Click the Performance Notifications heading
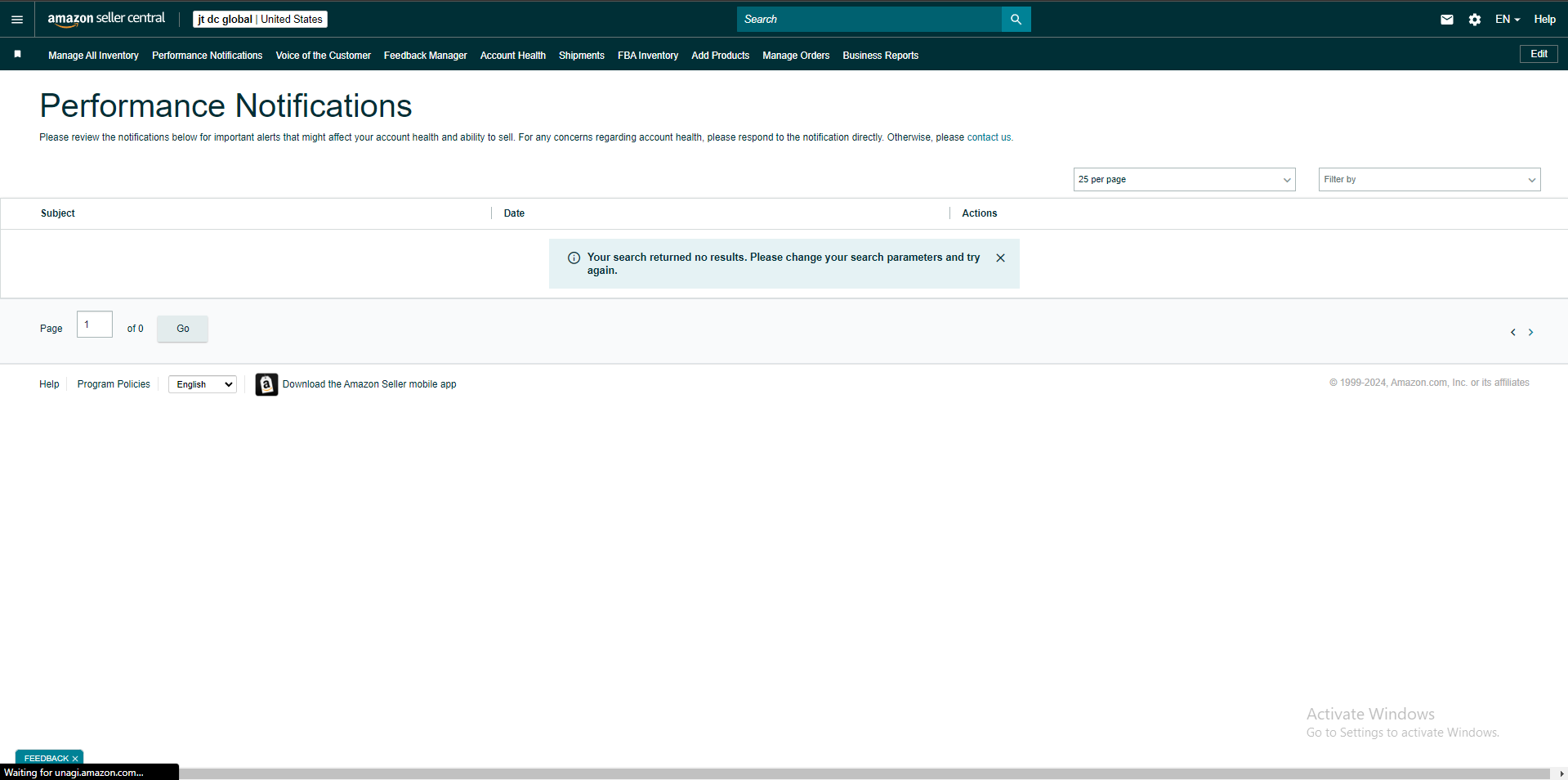Viewport: 1568px width, 780px height. (226, 105)
